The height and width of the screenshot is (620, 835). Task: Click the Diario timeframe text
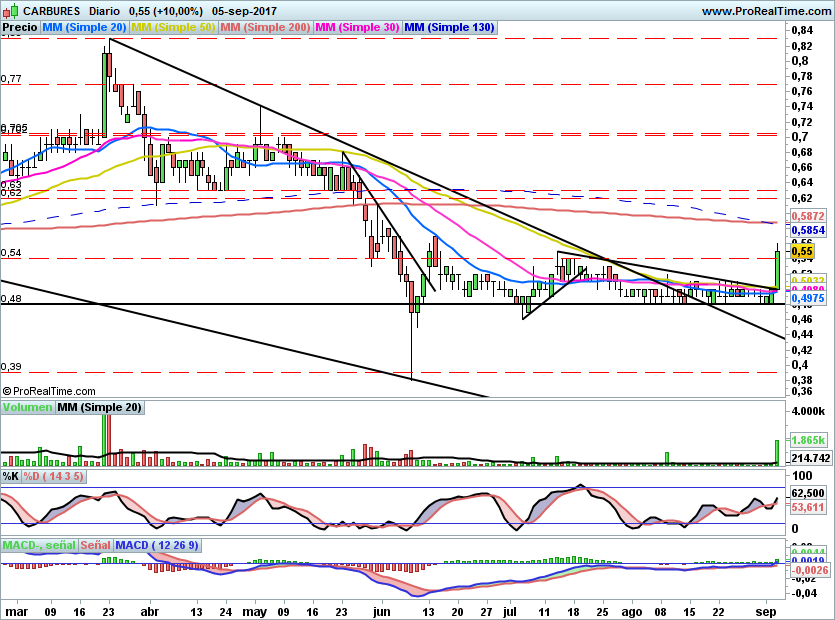pyautogui.click(x=104, y=11)
